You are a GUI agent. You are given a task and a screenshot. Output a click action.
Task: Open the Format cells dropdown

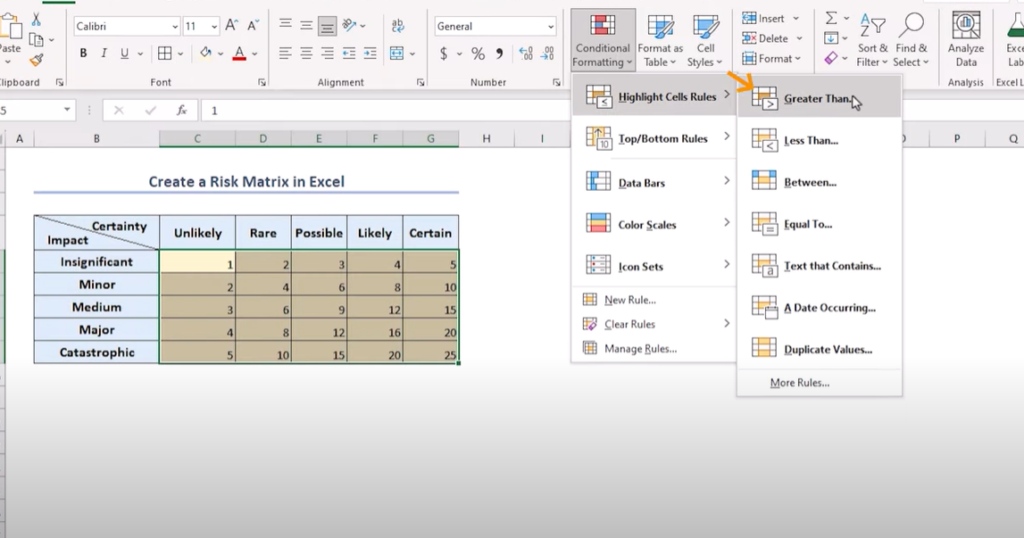771,58
